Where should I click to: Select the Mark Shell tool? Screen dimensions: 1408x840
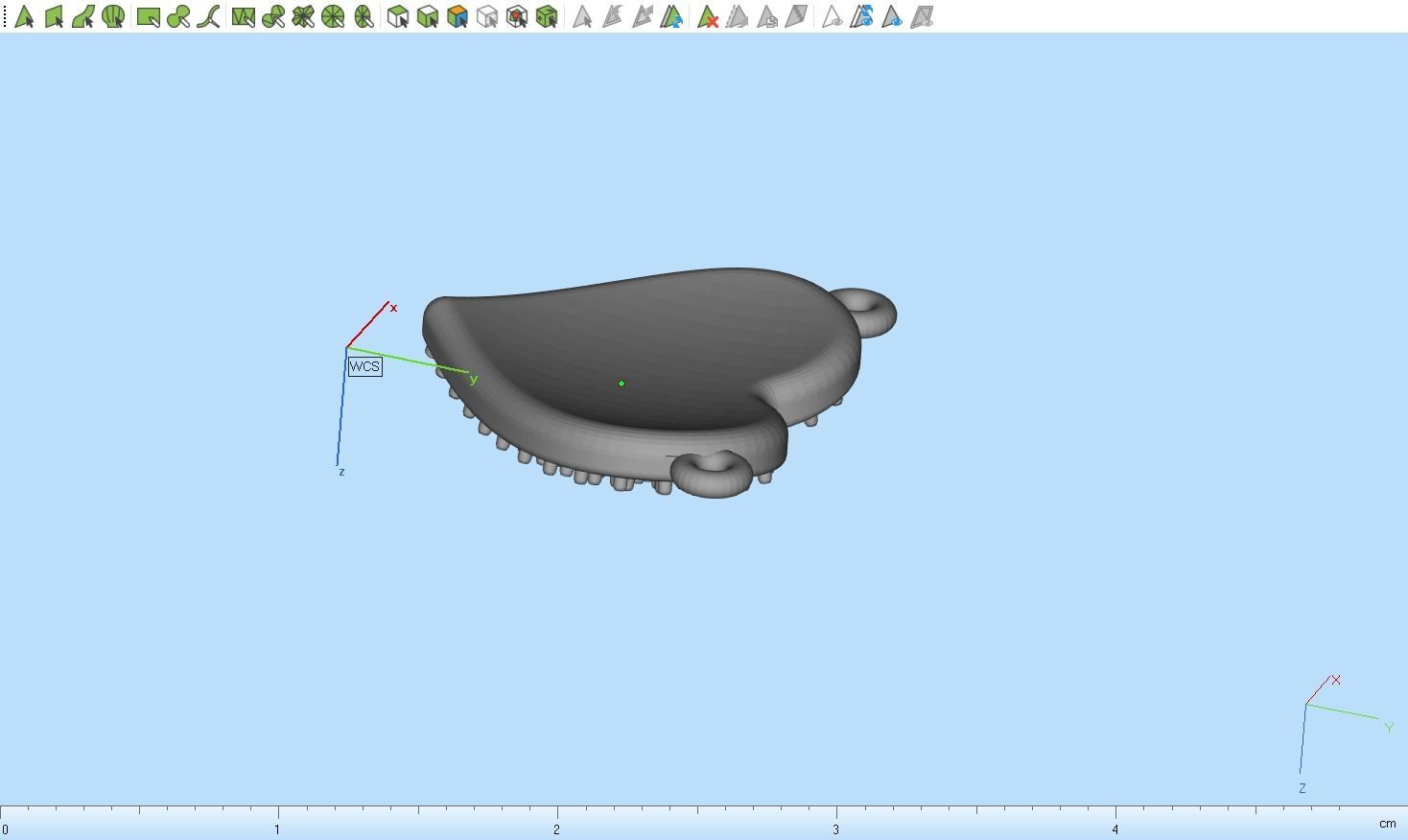tap(113, 16)
